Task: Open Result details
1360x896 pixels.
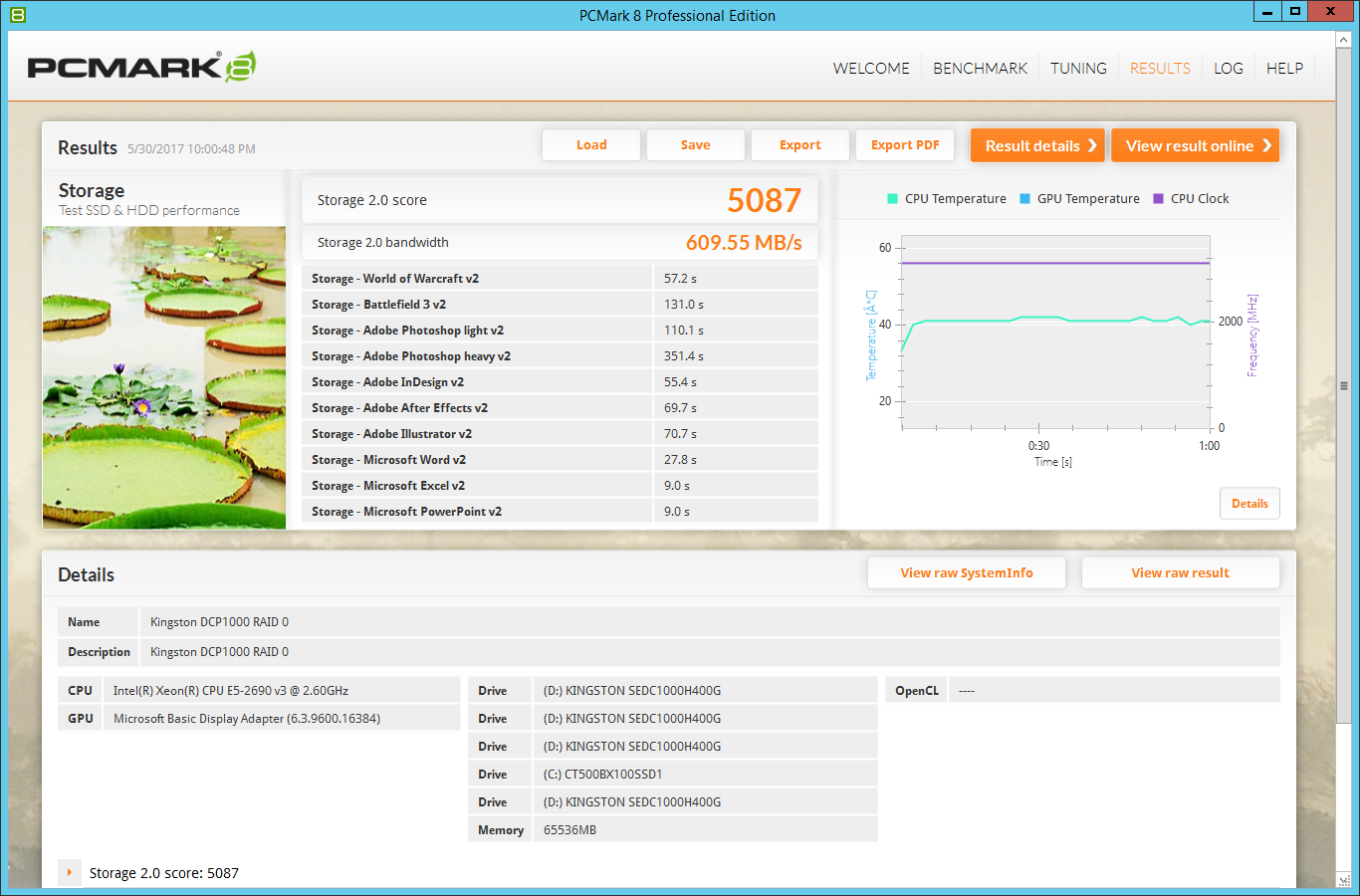Action: point(1037,145)
